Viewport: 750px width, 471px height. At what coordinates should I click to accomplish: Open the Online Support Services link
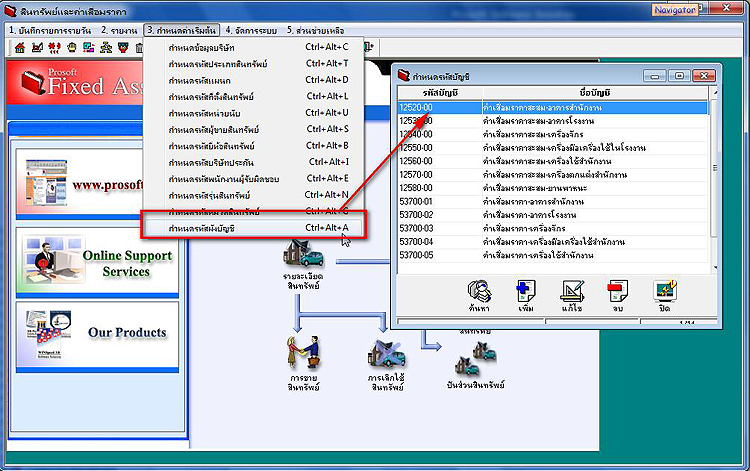click(128, 263)
